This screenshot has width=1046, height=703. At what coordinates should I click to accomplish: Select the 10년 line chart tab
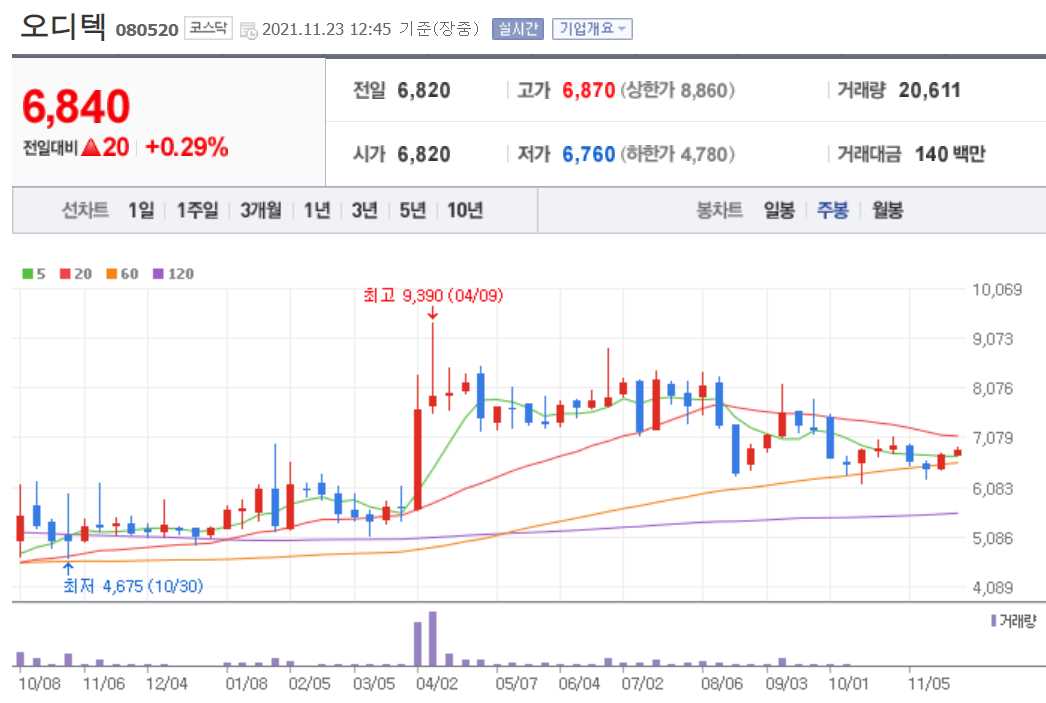464,211
